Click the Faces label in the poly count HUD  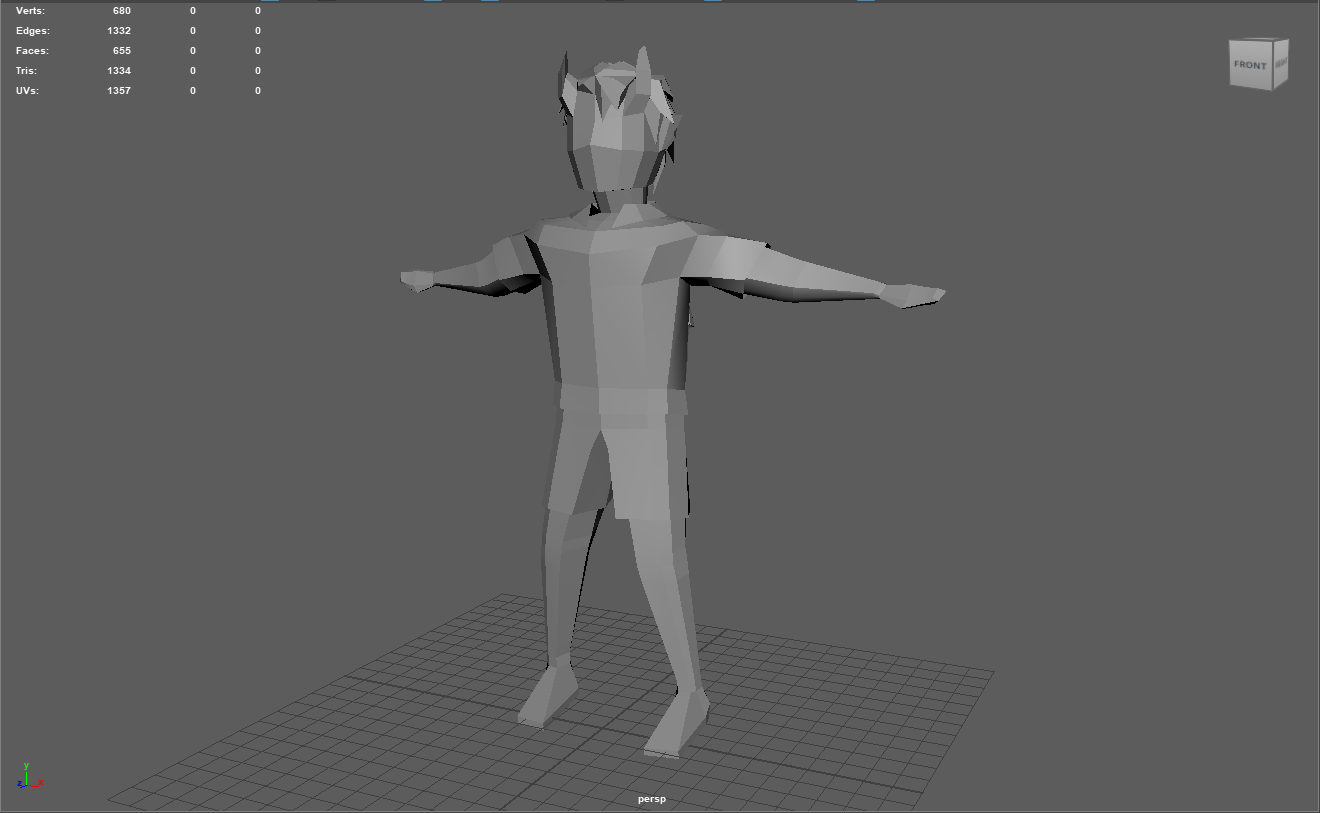[32, 51]
